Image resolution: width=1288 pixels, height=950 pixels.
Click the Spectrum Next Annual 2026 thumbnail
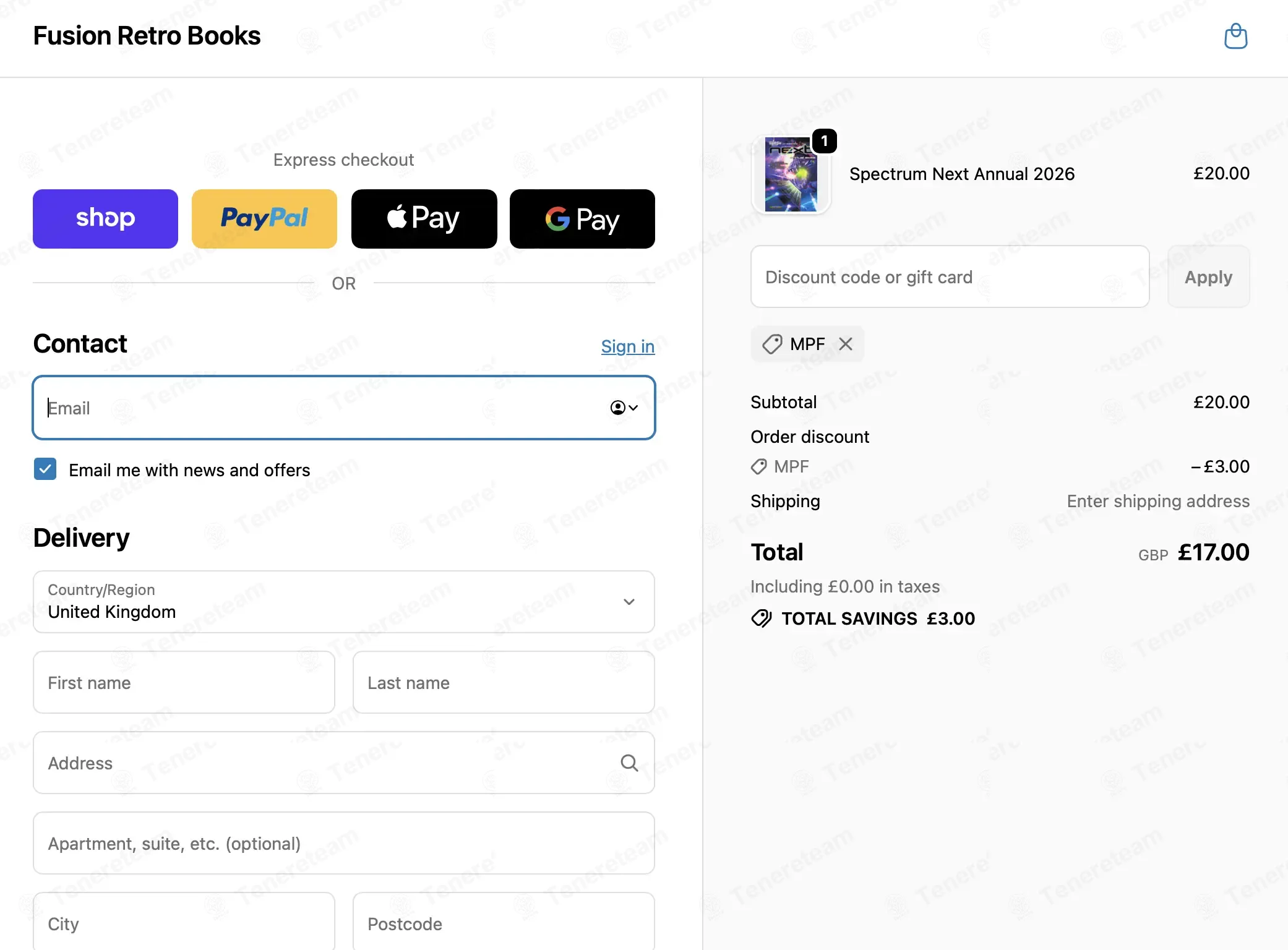click(791, 174)
